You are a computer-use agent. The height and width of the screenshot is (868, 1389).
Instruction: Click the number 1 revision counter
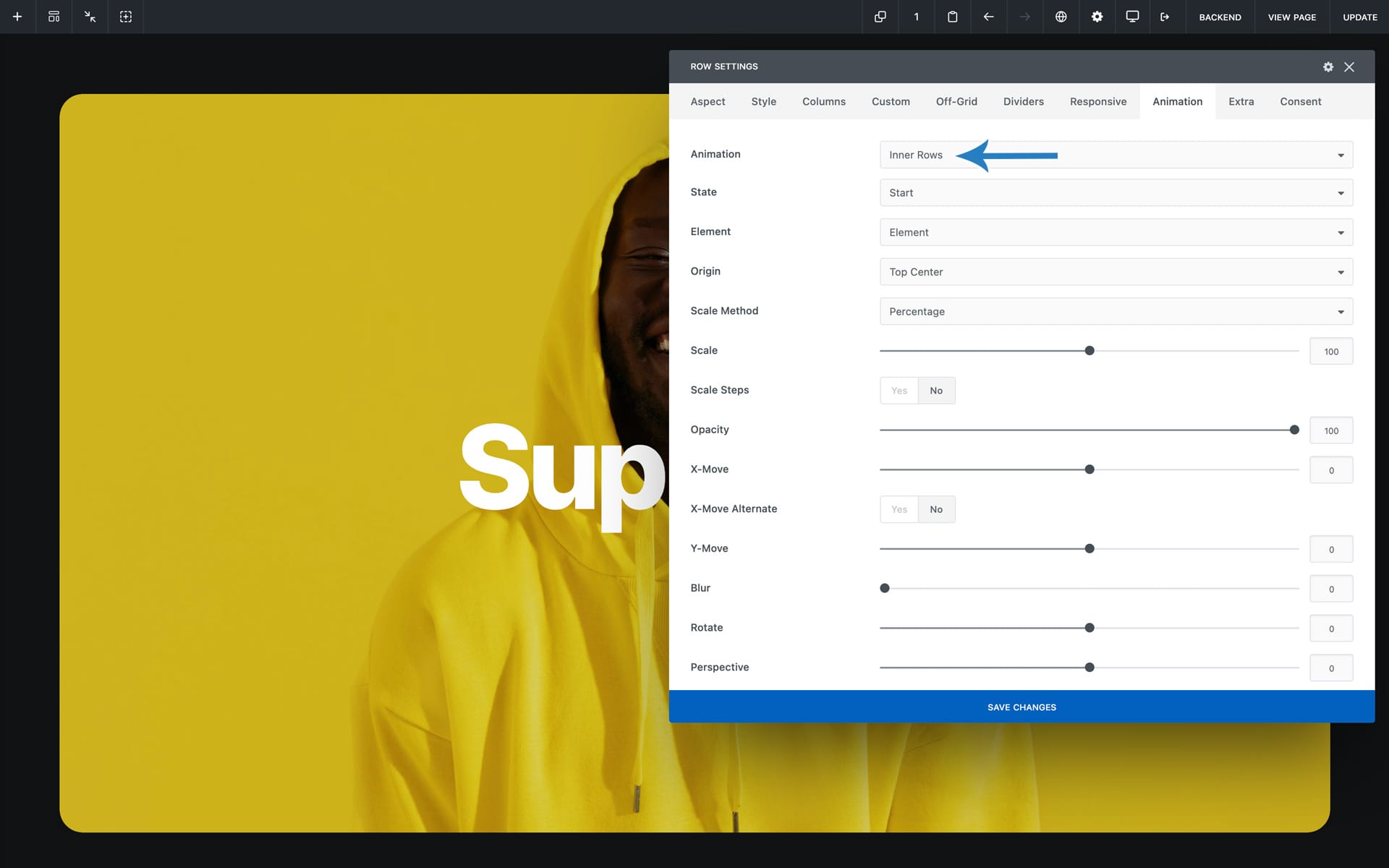(x=917, y=17)
